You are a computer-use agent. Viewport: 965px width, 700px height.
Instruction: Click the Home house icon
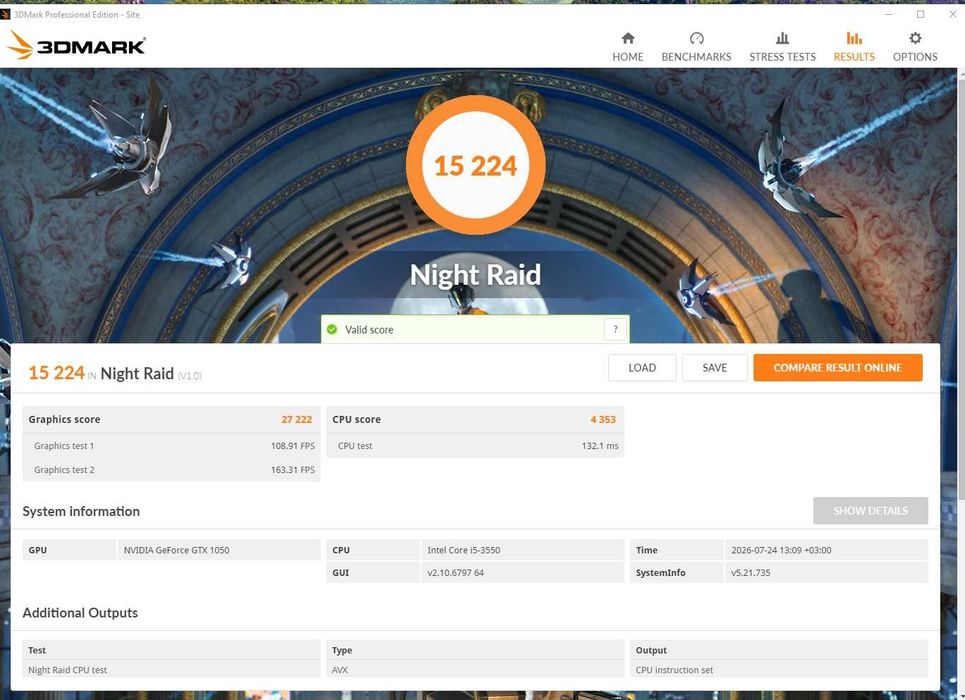(x=628, y=38)
